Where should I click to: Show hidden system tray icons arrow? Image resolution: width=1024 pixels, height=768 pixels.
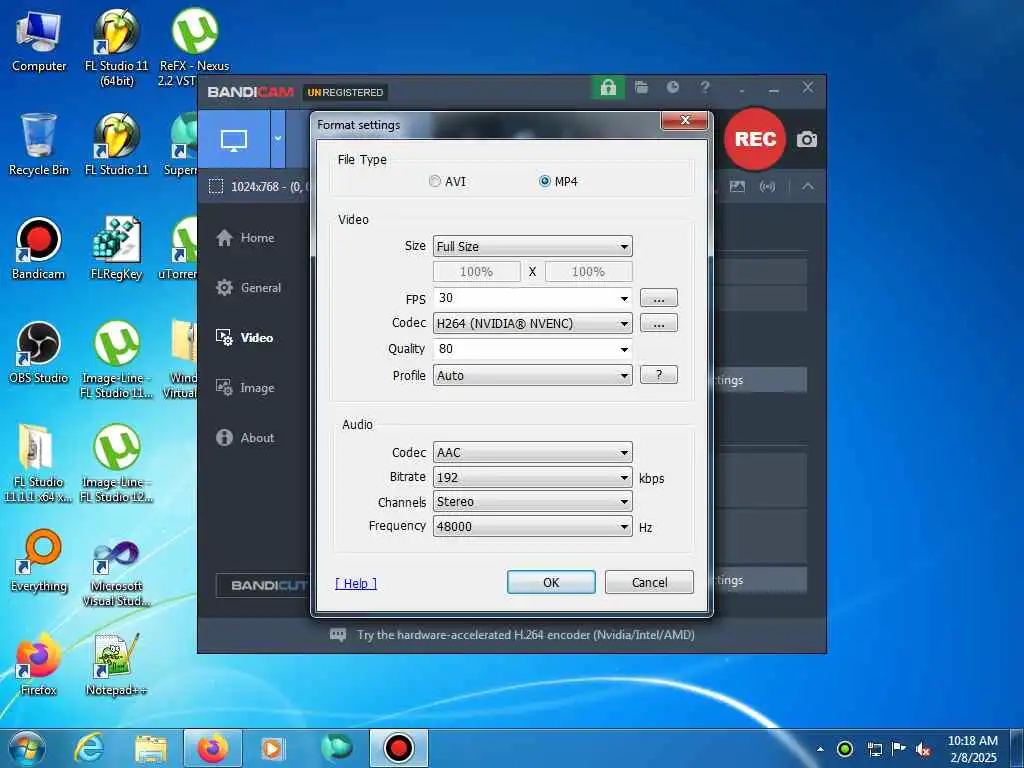pyautogui.click(x=820, y=749)
